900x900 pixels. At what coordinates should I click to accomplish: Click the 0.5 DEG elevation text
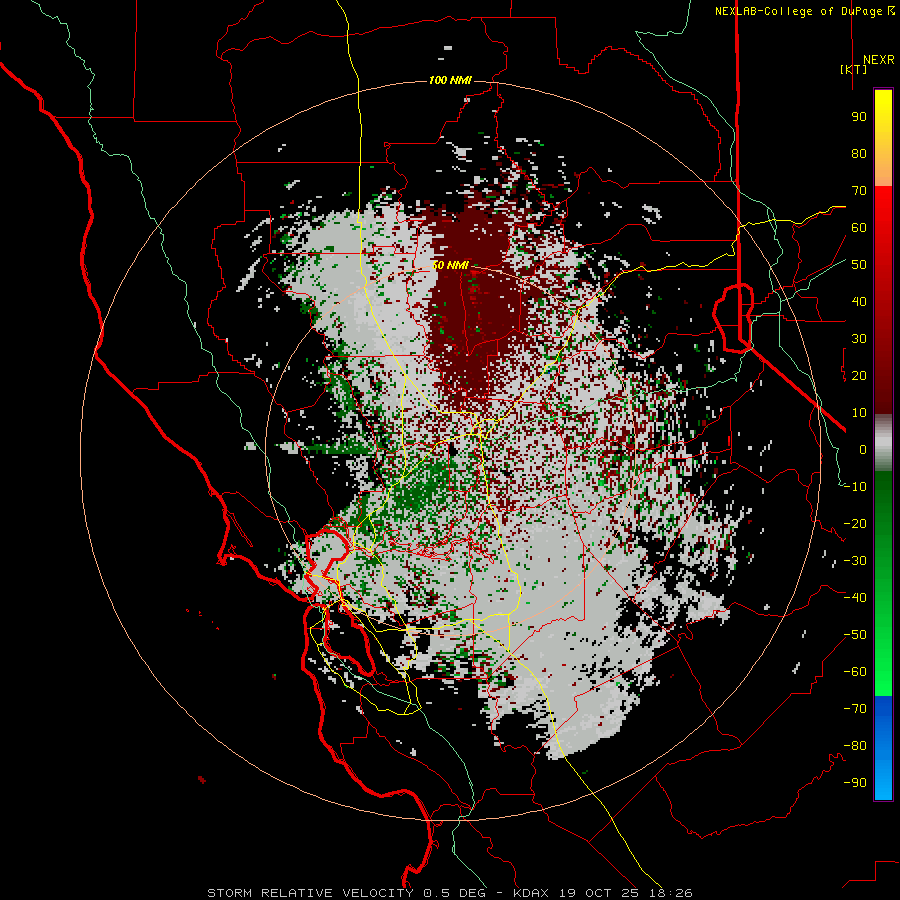454,893
